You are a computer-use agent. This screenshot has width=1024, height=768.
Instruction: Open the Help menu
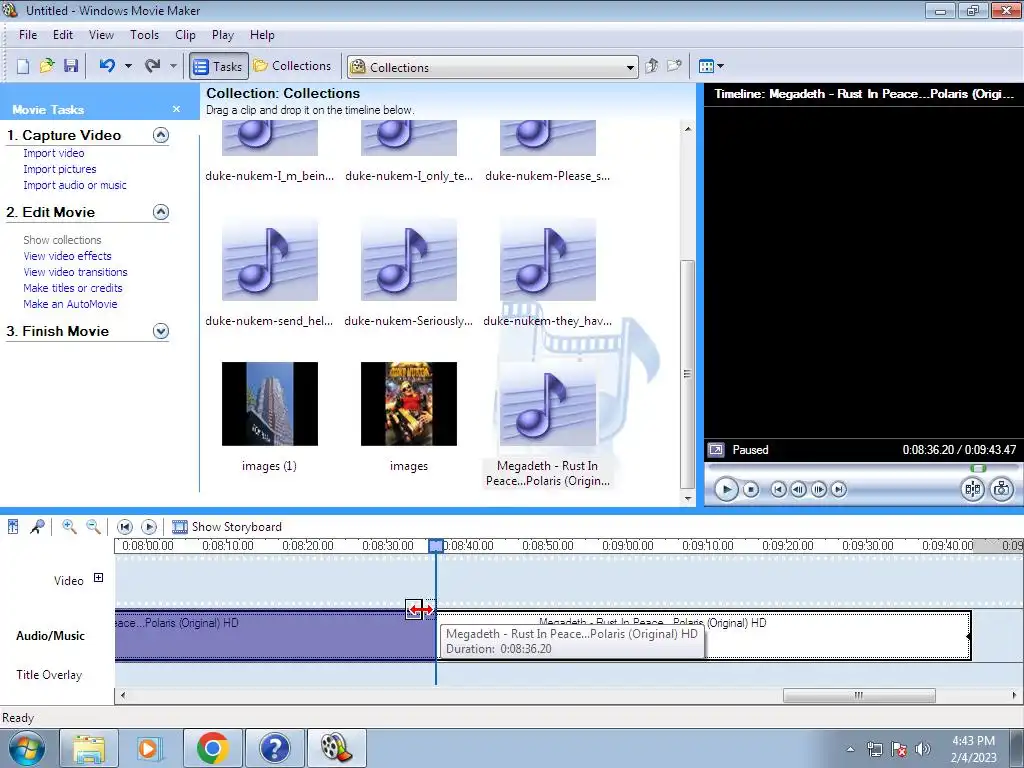(262, 35)
